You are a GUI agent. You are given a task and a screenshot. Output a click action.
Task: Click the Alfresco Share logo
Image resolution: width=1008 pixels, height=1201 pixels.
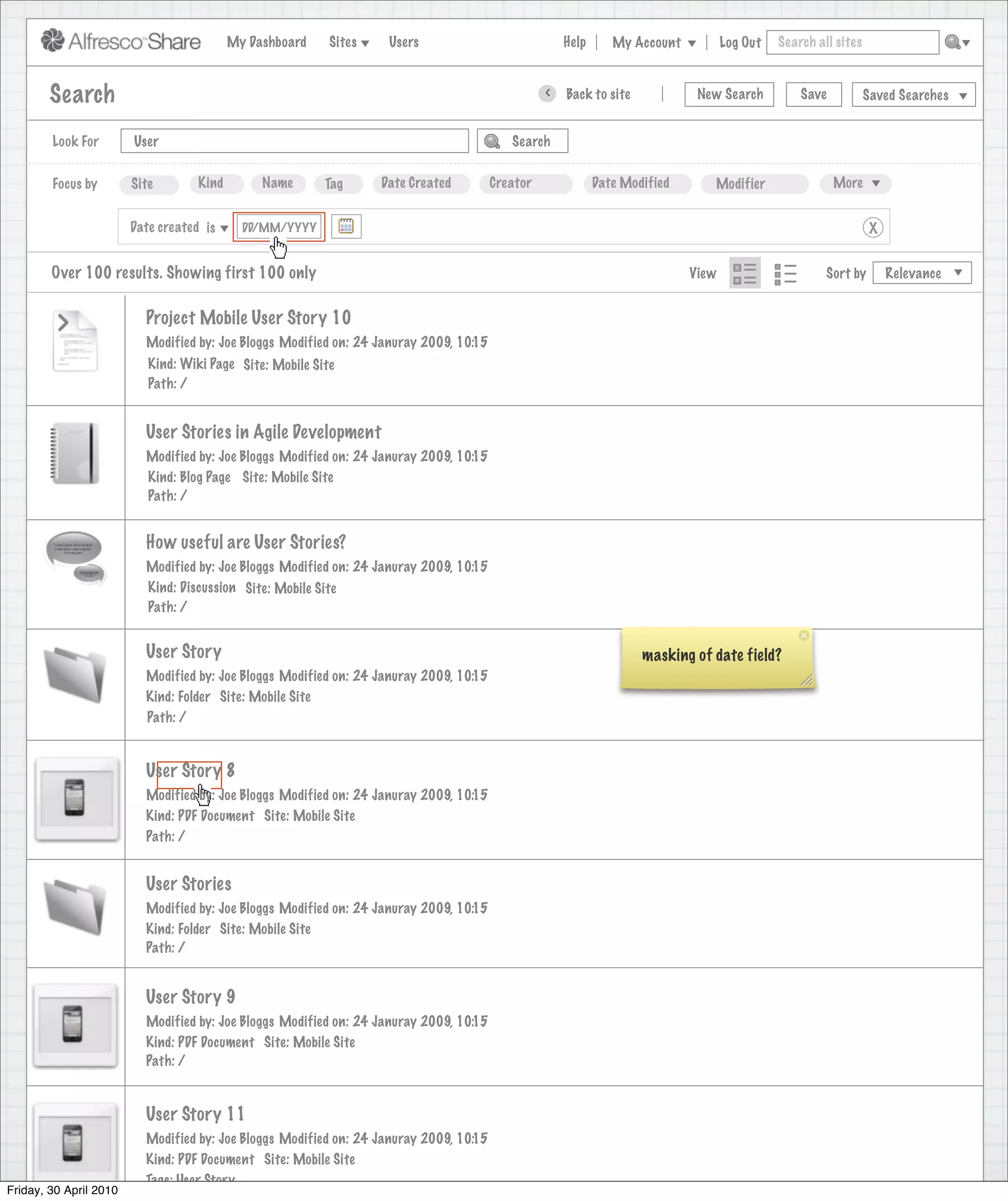(121, 41)
